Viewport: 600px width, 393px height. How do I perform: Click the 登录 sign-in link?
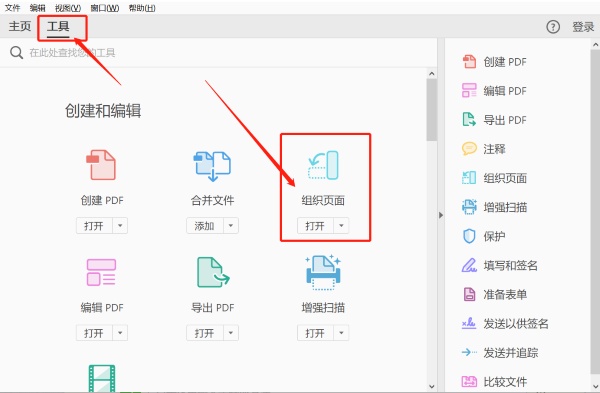583,27
